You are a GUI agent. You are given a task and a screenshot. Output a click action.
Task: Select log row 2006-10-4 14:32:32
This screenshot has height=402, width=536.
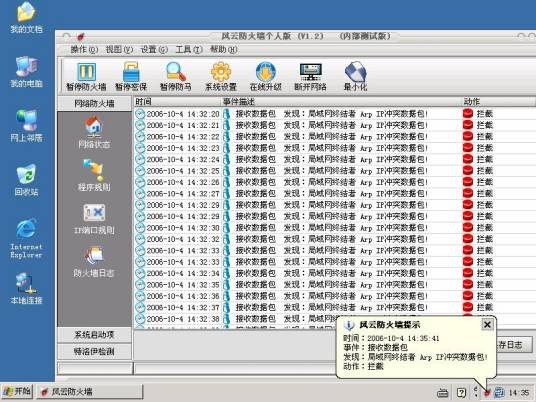334,239
